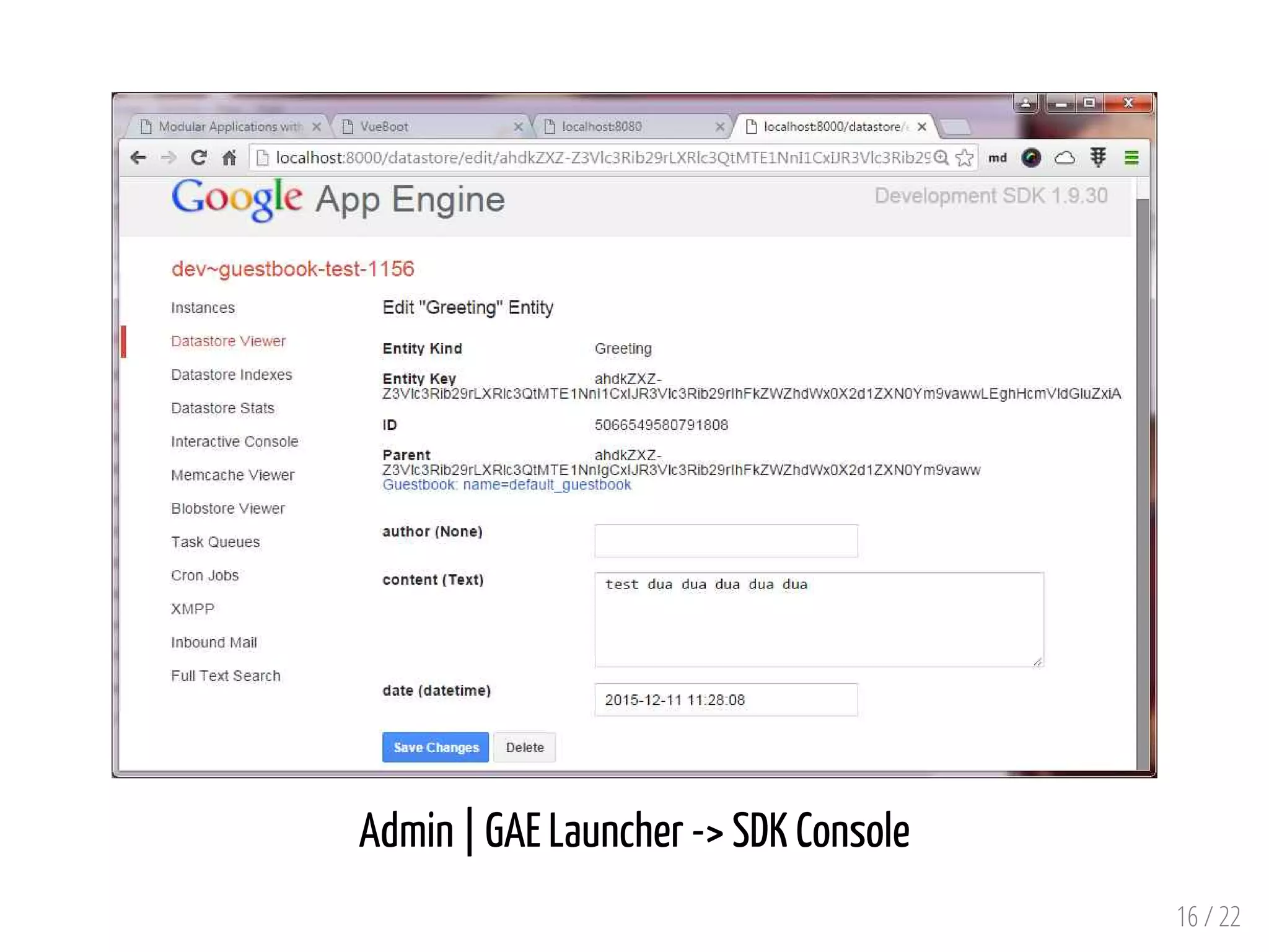The image size is (1269, 952).
Task: Open Blobstore Viewer
Action: [227, 509]
